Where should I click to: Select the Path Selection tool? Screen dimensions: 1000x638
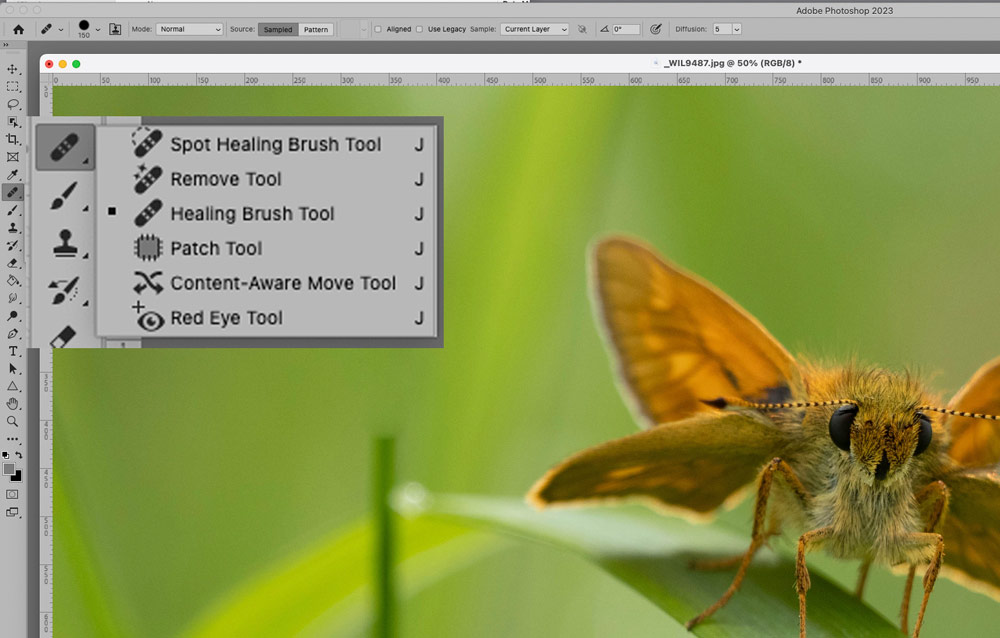point(12,369)
